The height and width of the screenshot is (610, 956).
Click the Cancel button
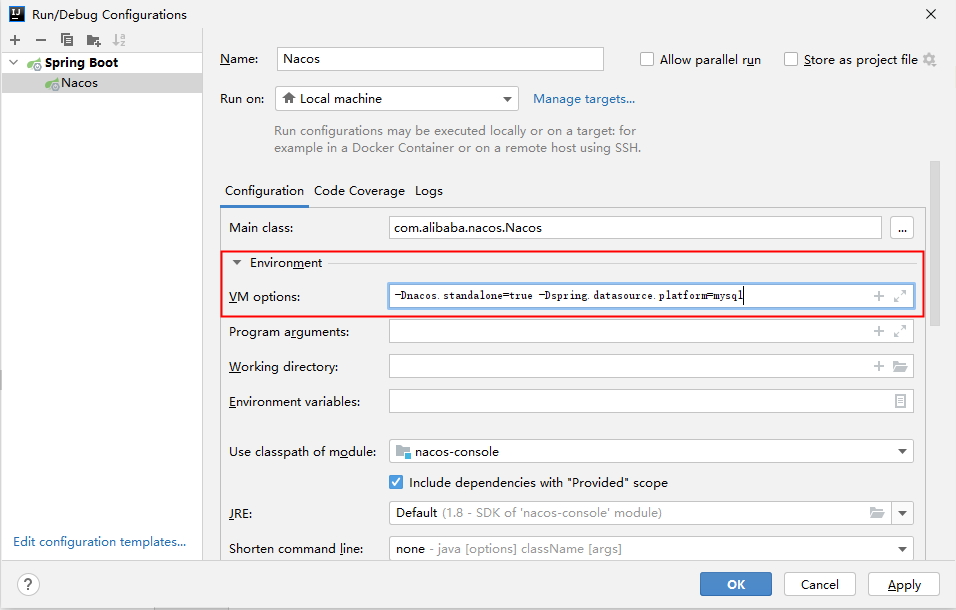[819, 584]
